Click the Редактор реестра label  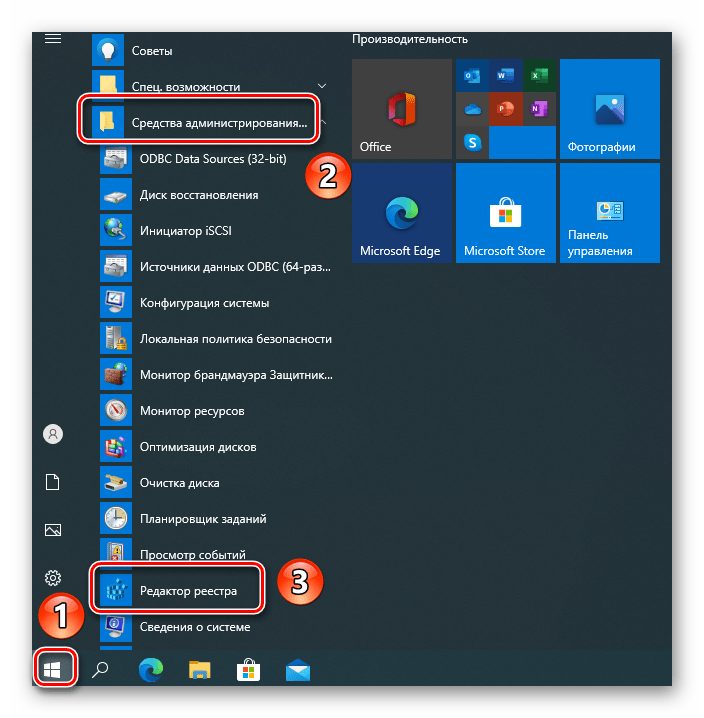pos(188,591)
